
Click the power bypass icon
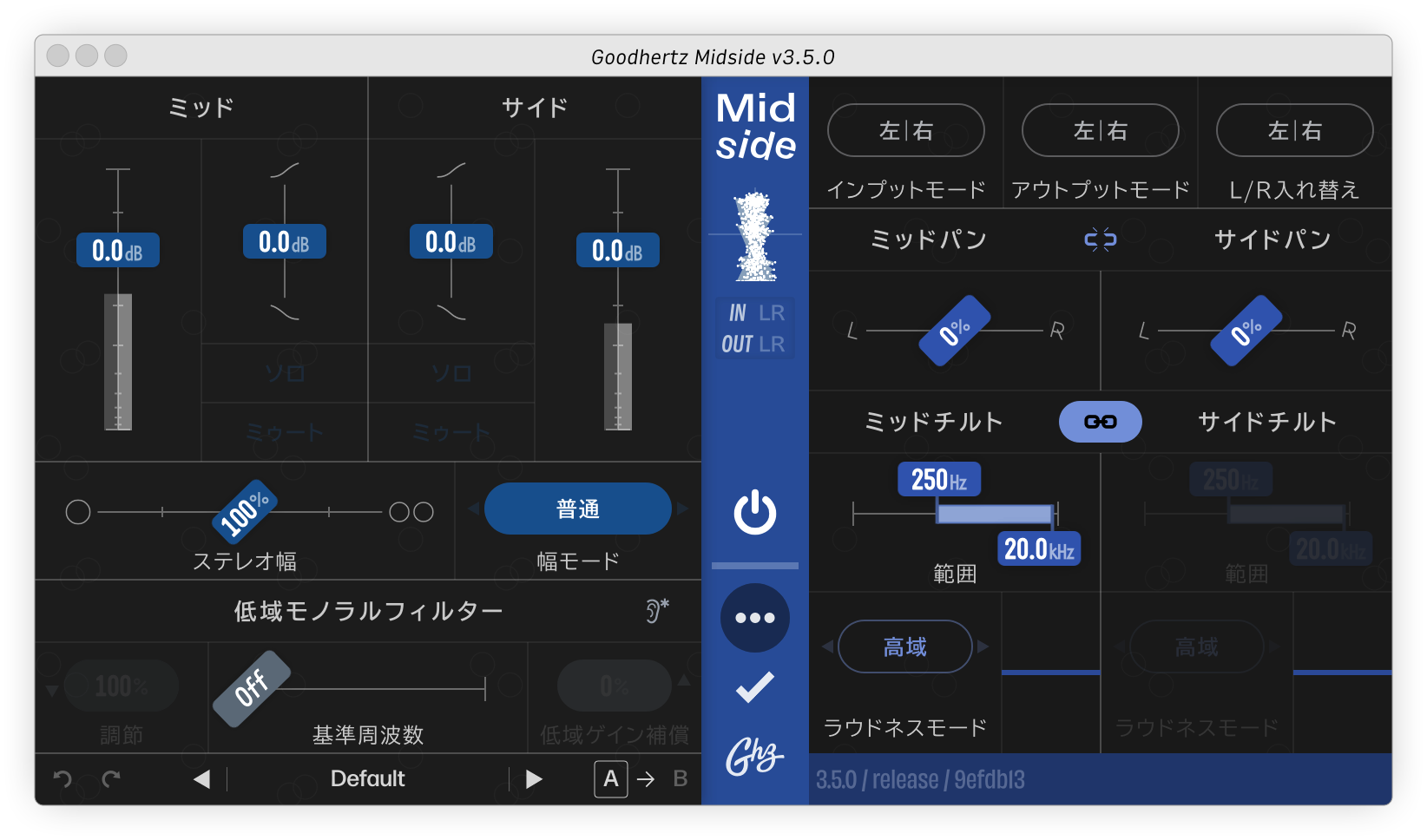pyautogui.click(x=754, y=512)
